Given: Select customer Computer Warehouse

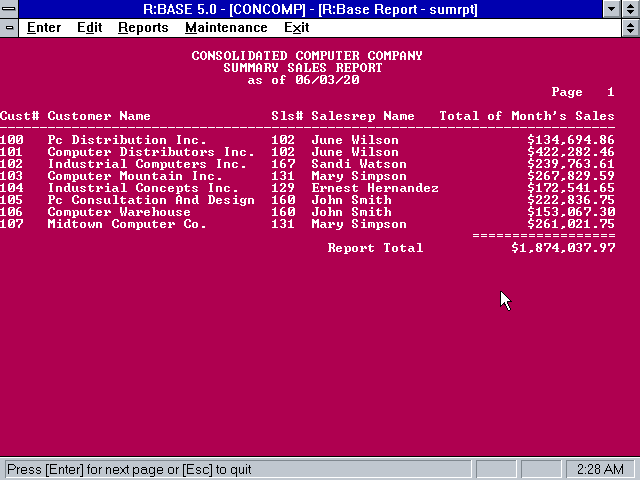Looking at the screenshot, I should (119, 212).
